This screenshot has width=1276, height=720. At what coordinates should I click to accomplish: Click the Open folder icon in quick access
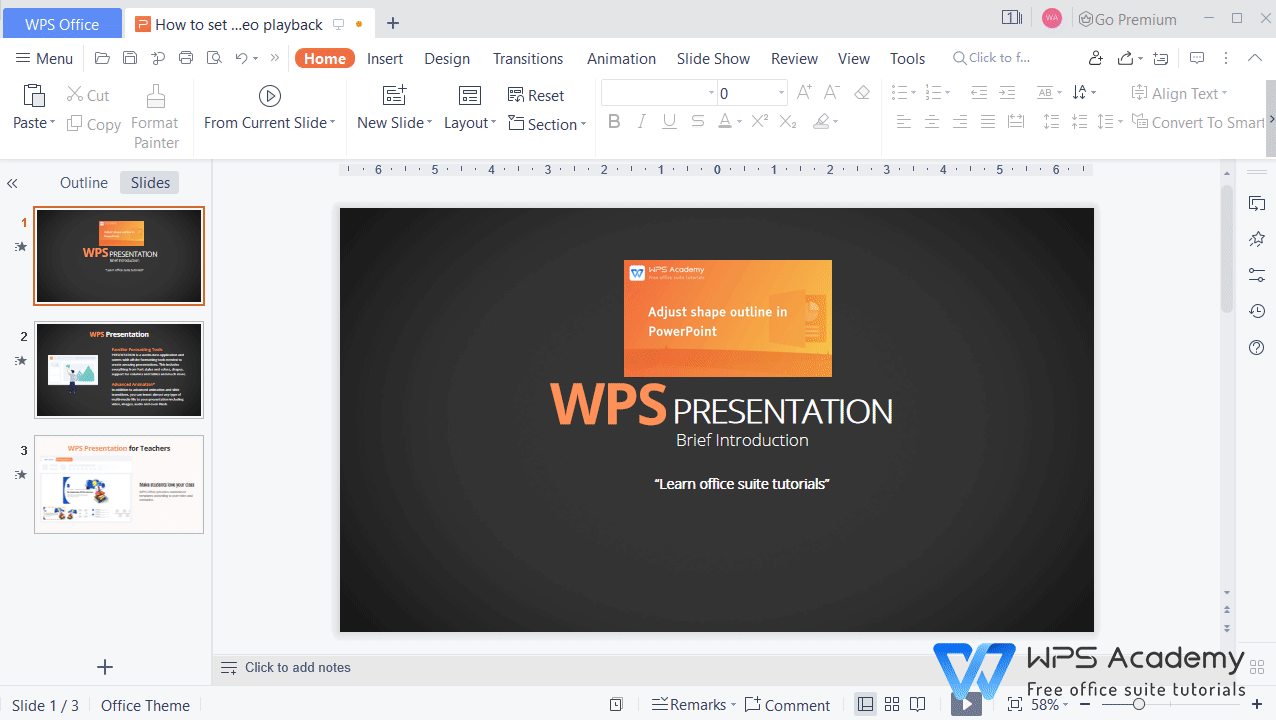click(102, 58)
